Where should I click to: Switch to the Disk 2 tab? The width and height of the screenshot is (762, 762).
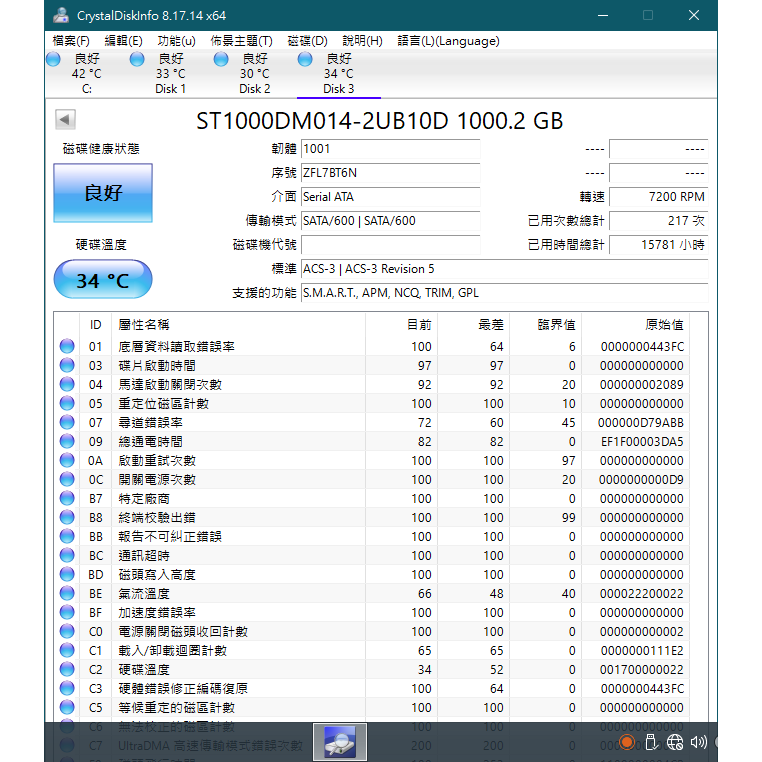254,73
